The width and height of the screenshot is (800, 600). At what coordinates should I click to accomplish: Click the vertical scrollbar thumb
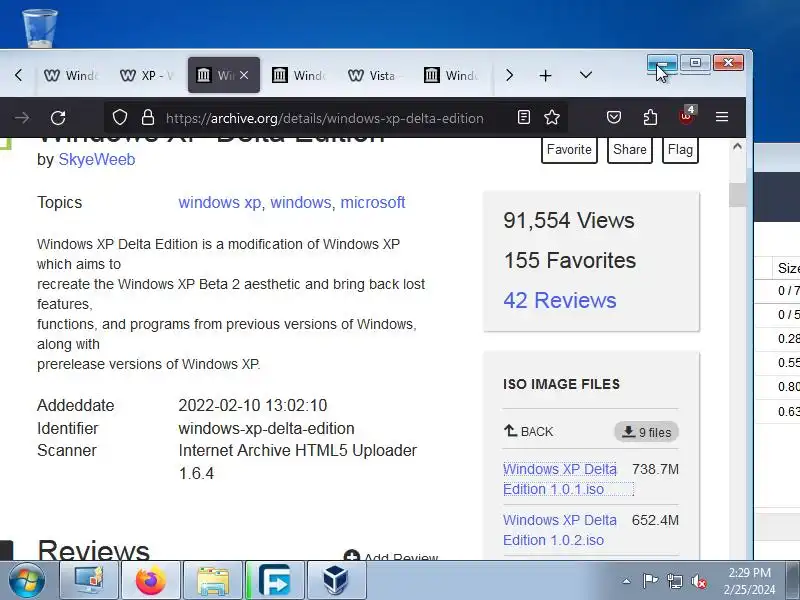click(737, 194)
